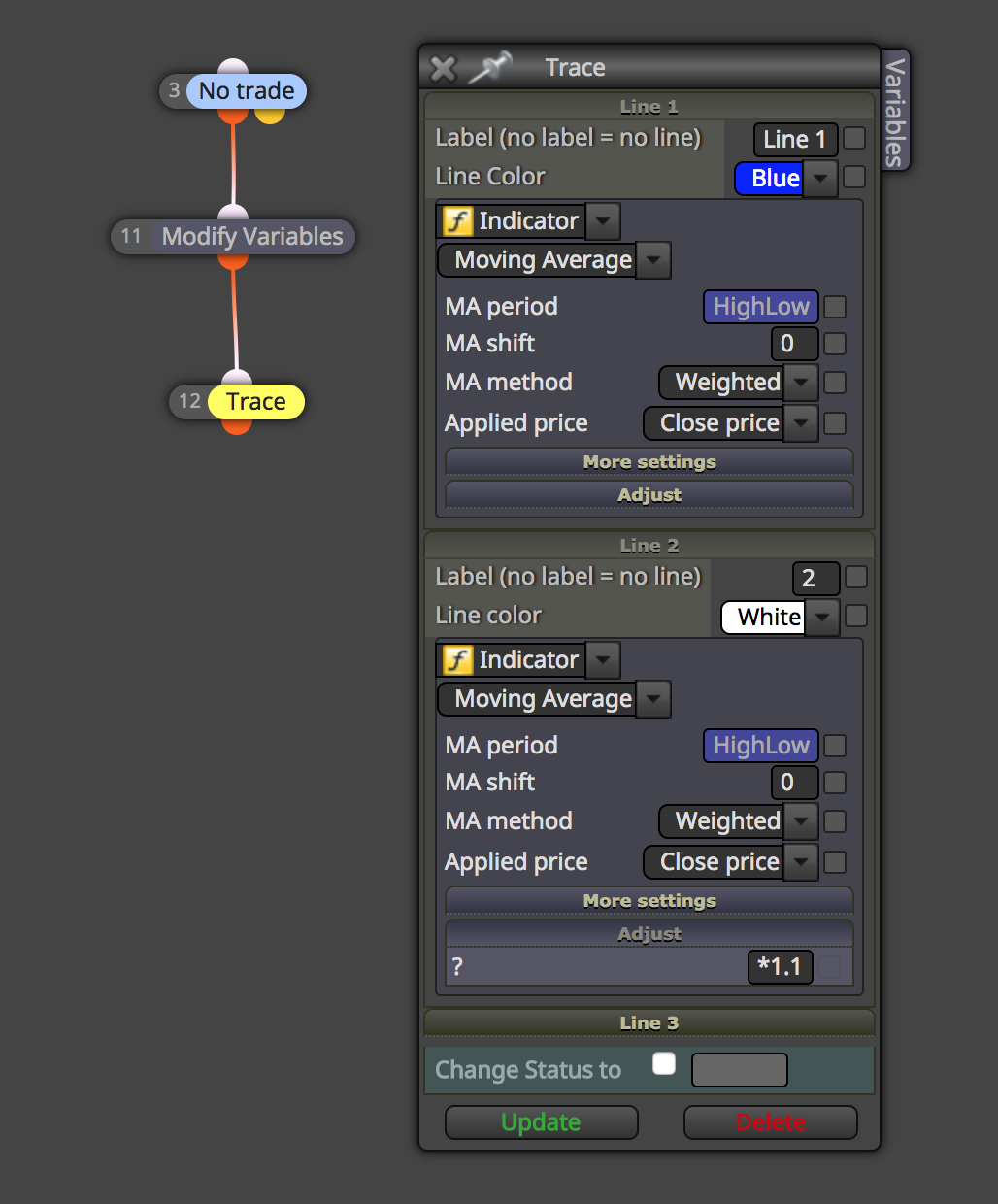Screen dimensions: 998x1204
Task: Toggle Line 1 Applied price checkbox
Action: pyautogui.click(x=835, y=423)
